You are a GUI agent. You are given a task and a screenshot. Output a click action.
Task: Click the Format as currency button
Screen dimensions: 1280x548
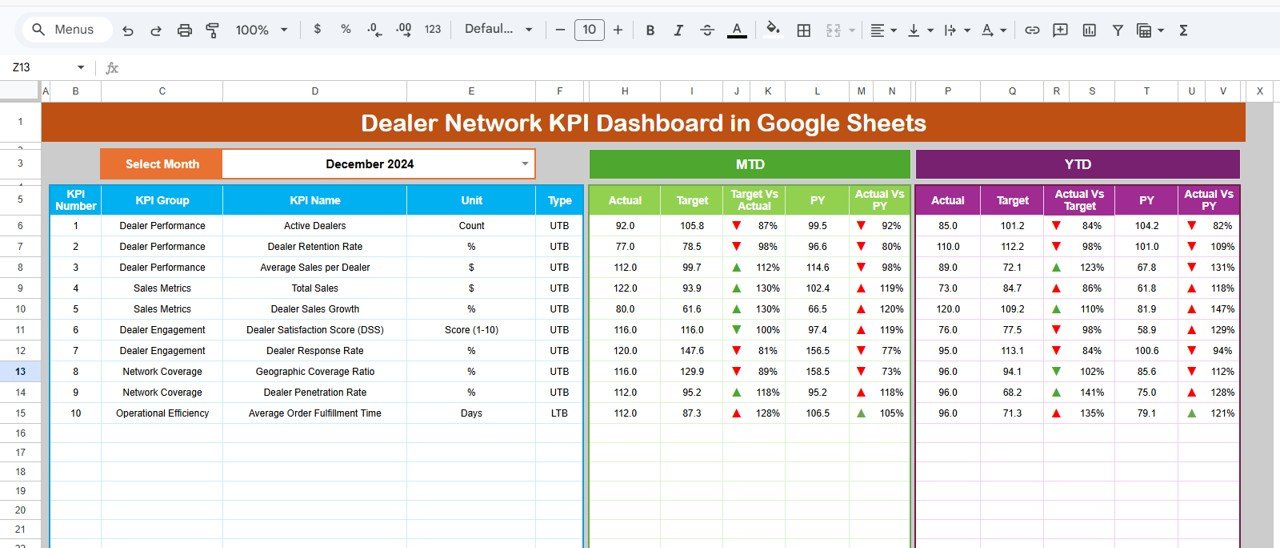318,30
